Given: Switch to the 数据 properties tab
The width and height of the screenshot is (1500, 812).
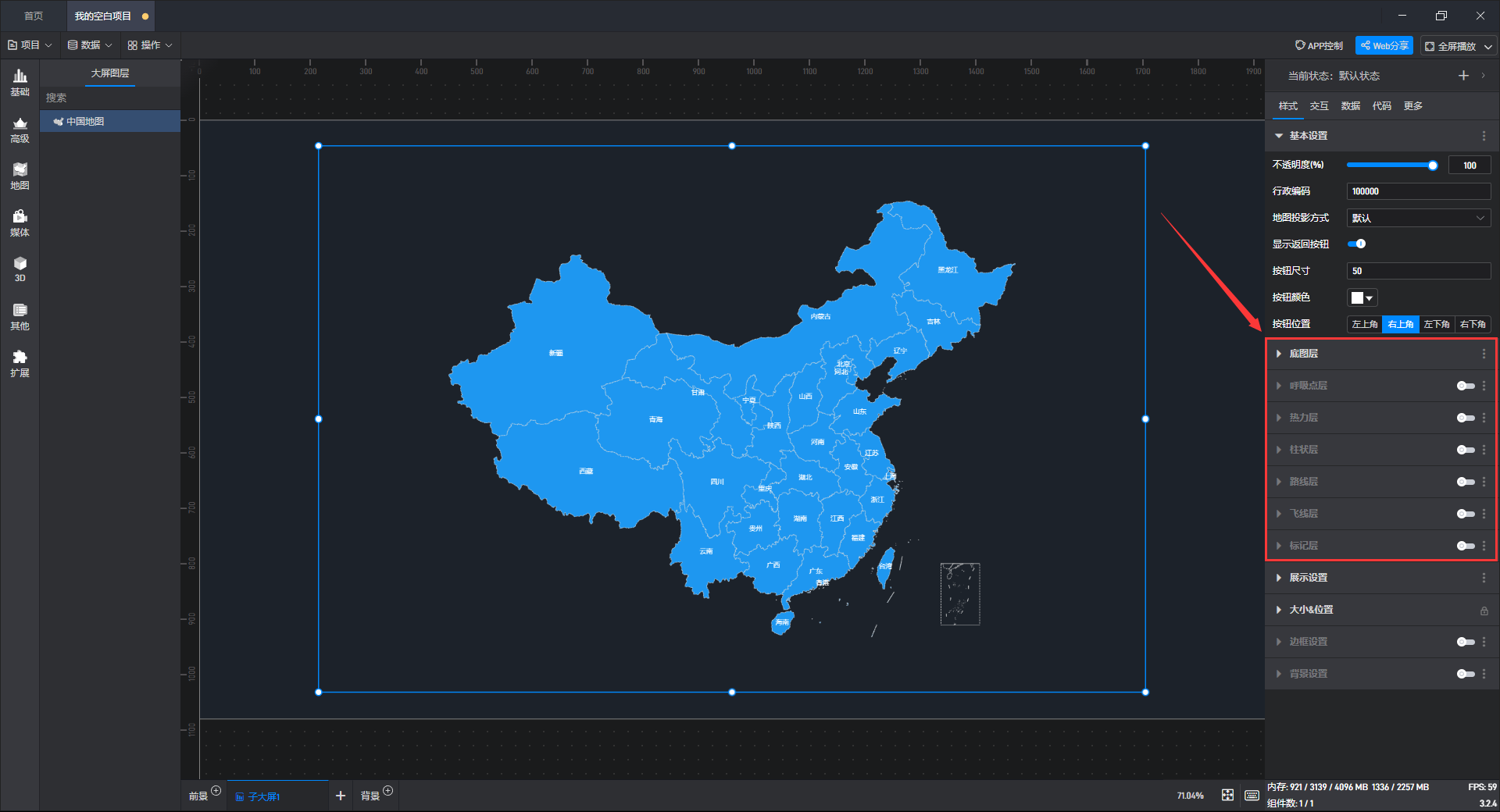Looking at the screenshot, I should click(1350, 106).
